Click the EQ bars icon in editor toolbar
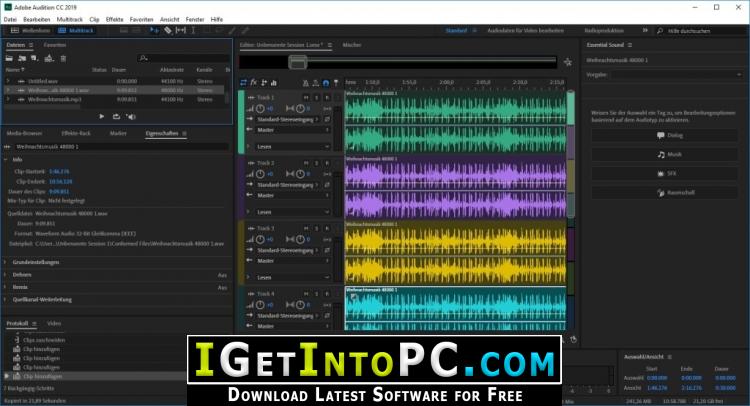The image size is (750, 406). pos(274,83)
